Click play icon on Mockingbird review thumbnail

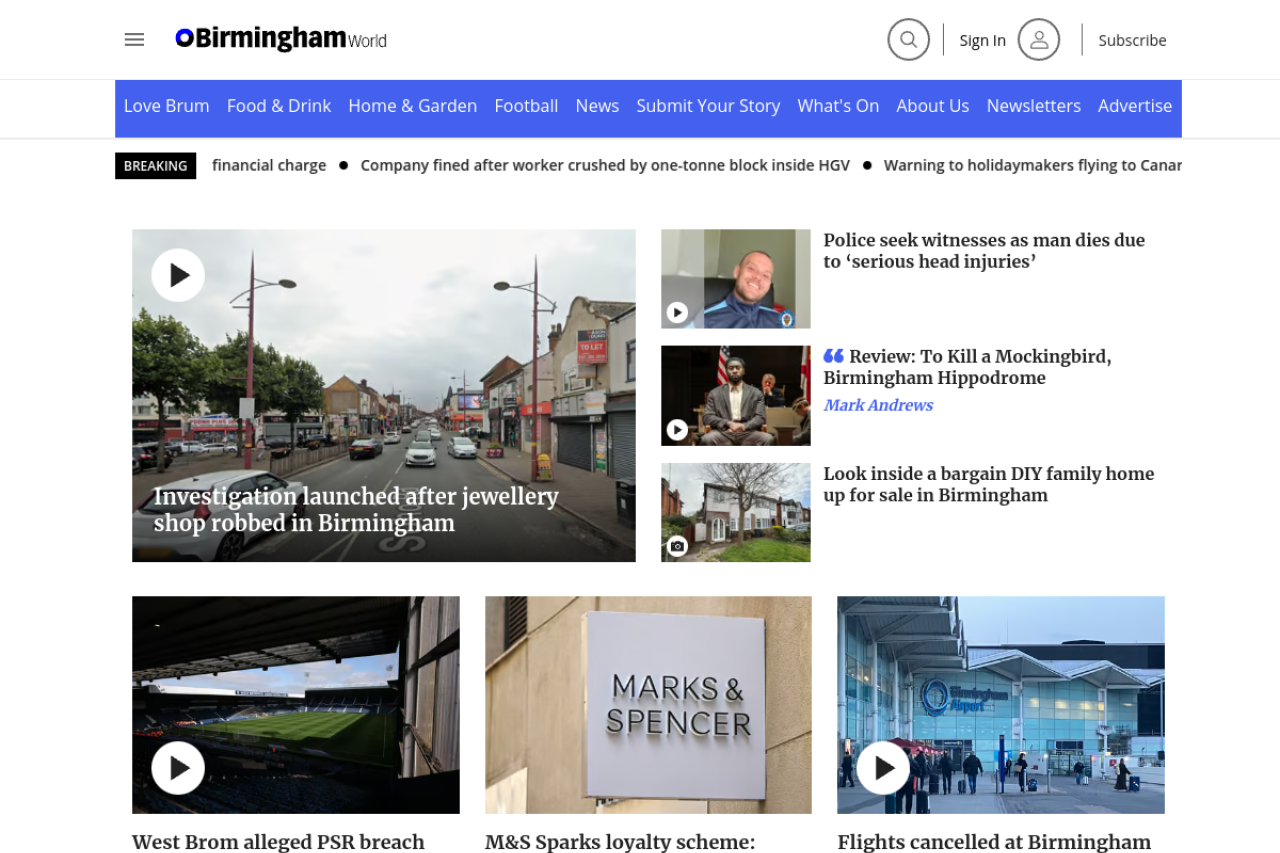point(677,430)
